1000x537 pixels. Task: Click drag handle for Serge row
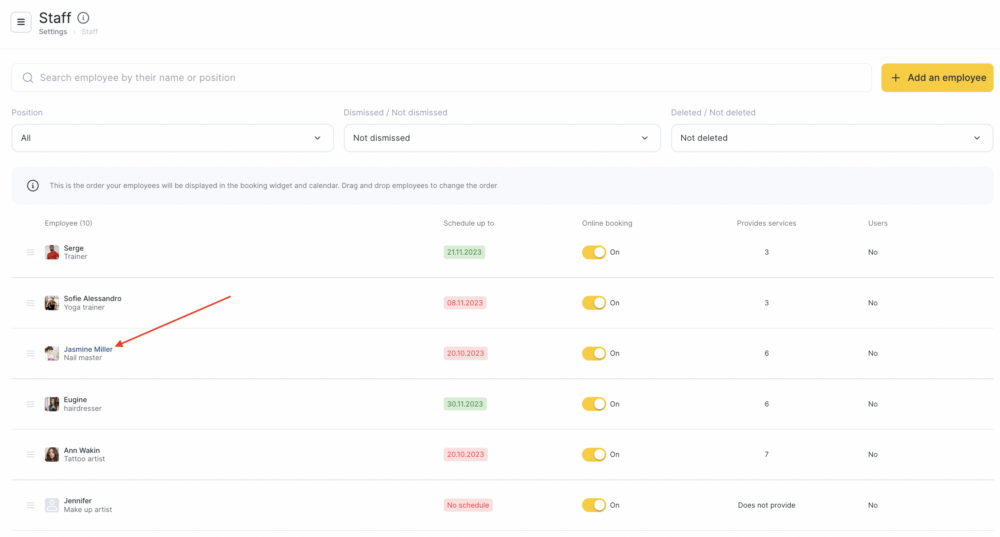tap(30, 253)
